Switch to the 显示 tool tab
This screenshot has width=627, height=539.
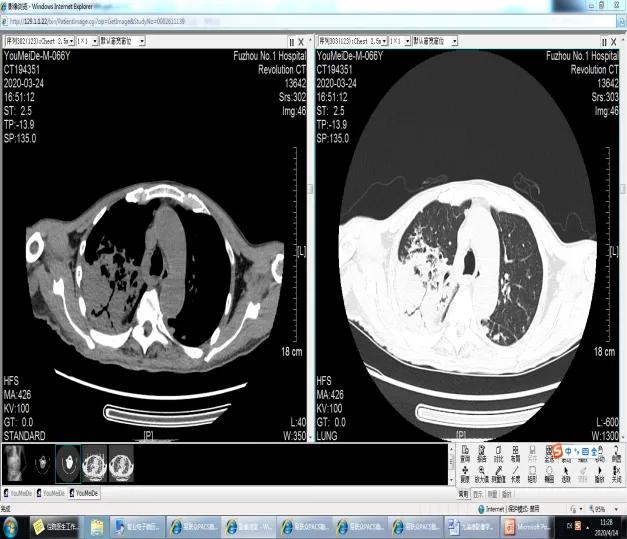pyautogui.click(x=478, y=494)
